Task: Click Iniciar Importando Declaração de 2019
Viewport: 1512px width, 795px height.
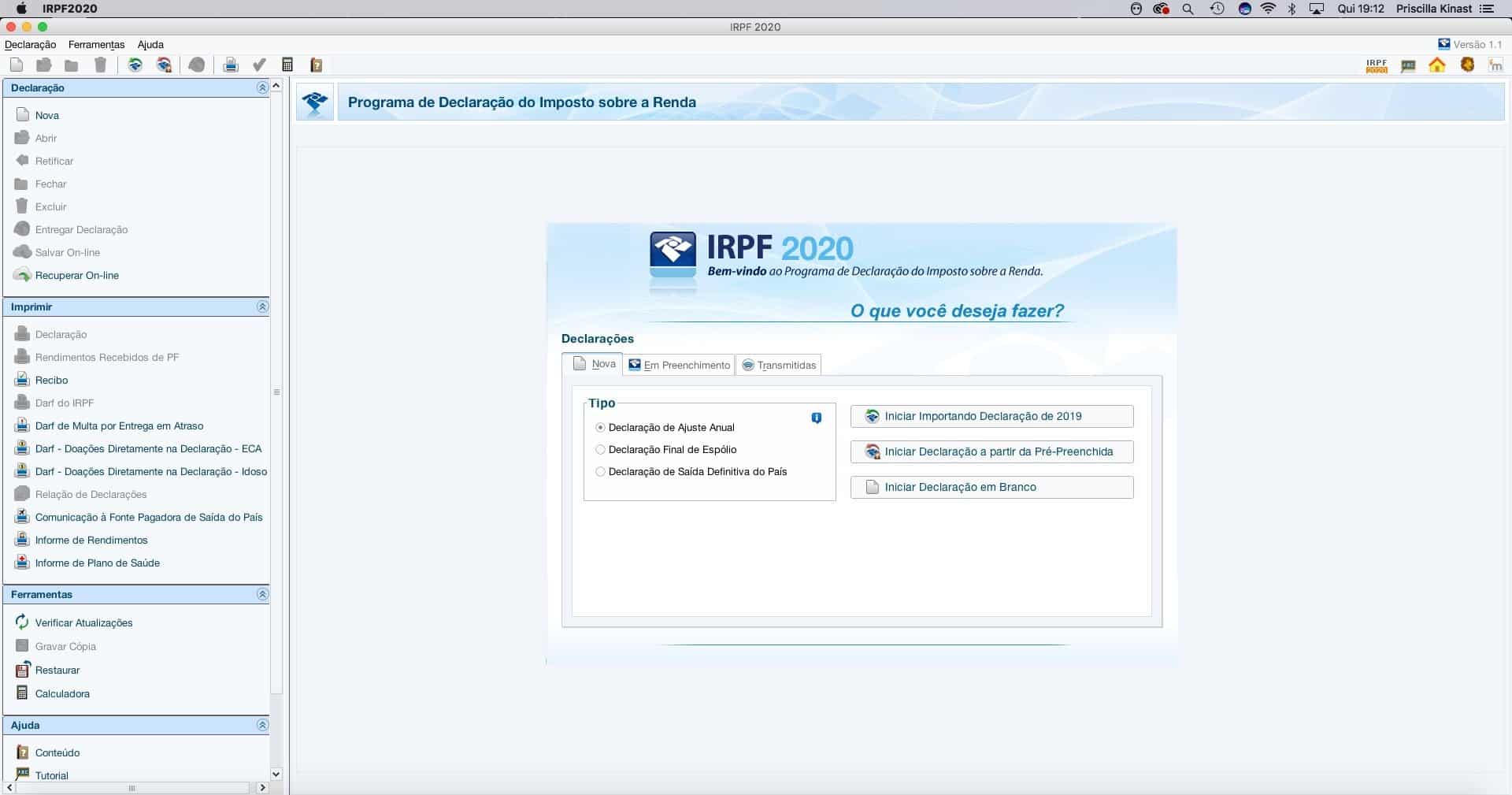Action: pos(992,416)
